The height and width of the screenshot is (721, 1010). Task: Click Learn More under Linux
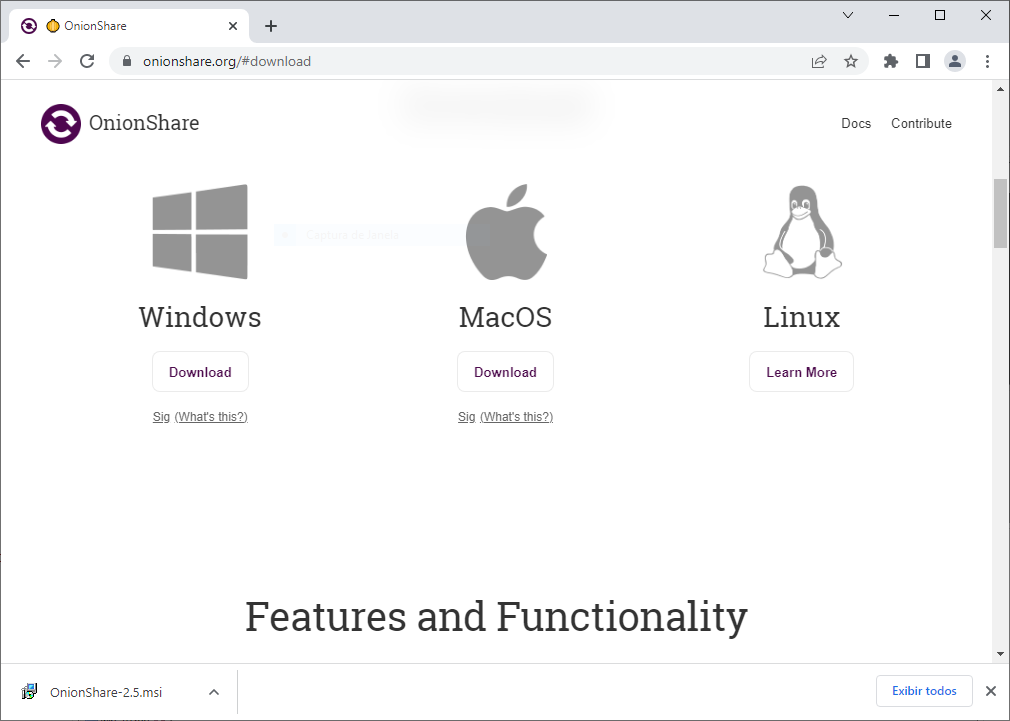[801, 372]
